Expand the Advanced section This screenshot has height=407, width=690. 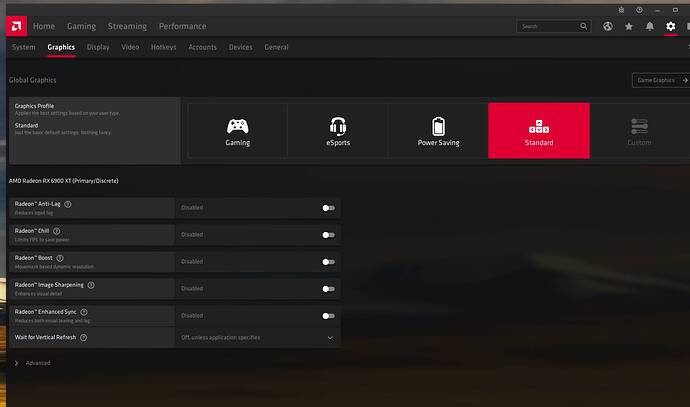[x=33, y=363]
